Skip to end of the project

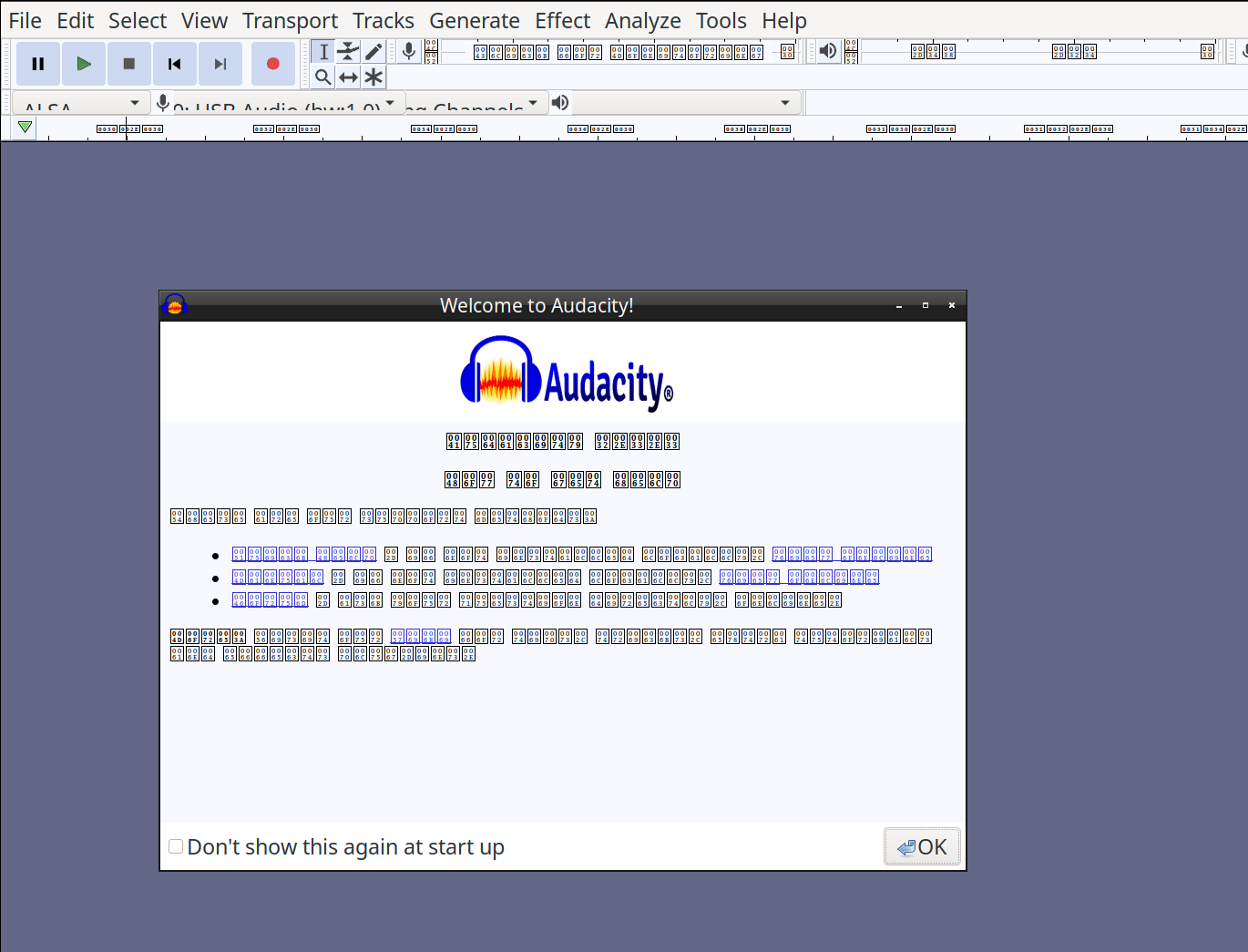click(220, 64)
